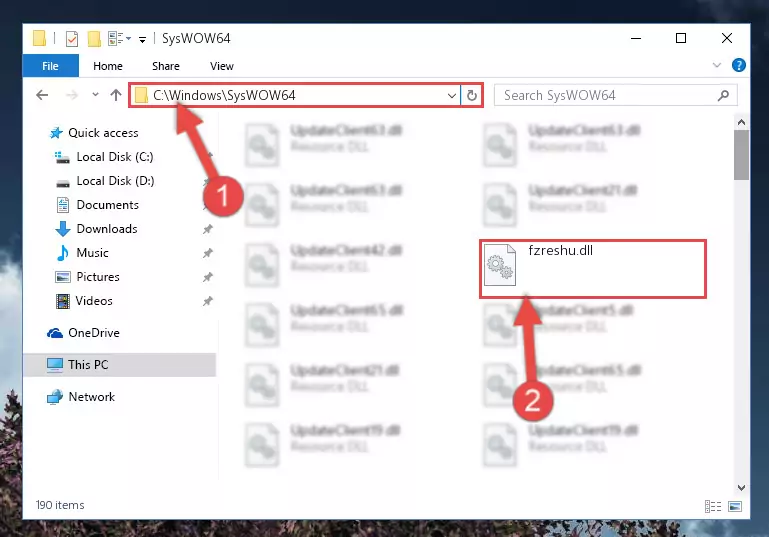Select Quick access in navigation pane
Screen dimensions: 769x537
click(x=103, y=133)
